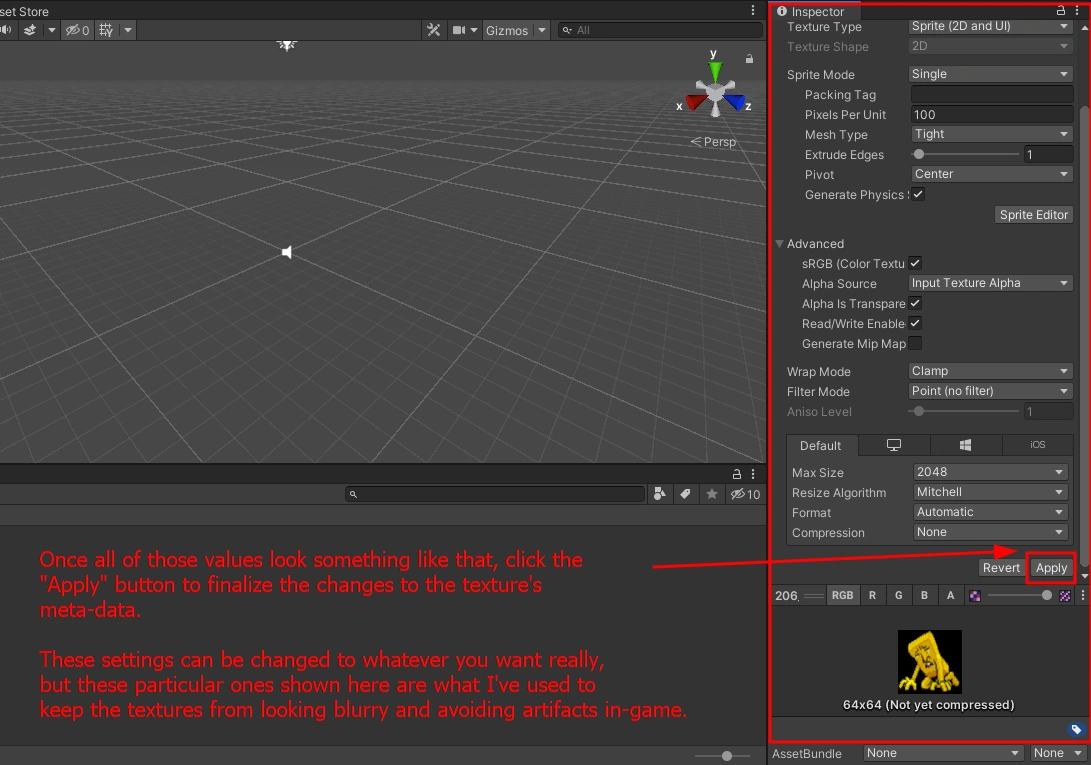Open scene effects dropdown arrow
This screenshot has width=1091, height=765.
pos(51,30)
